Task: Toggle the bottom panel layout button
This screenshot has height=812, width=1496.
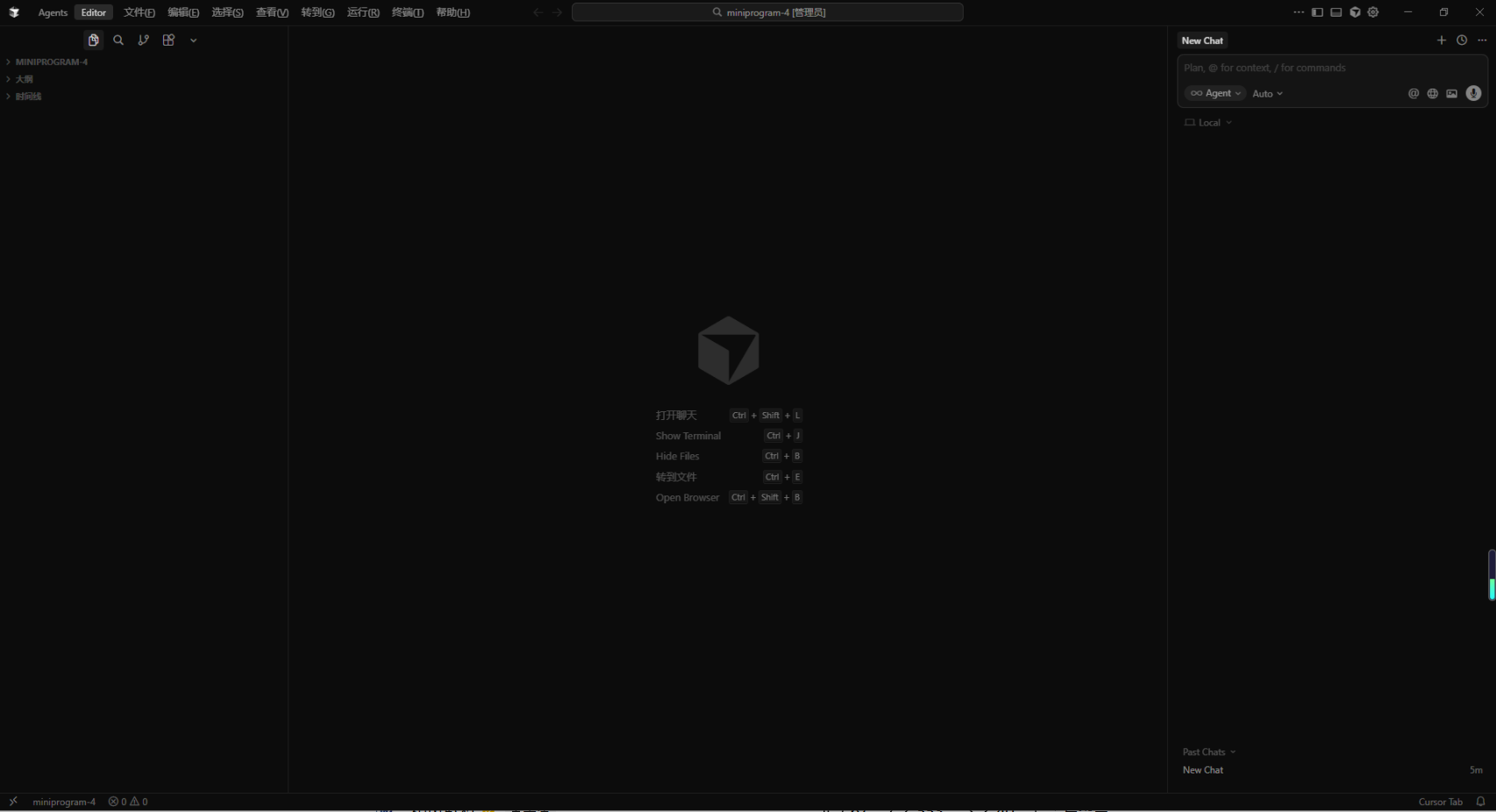Action: (x=1336, y=12)
